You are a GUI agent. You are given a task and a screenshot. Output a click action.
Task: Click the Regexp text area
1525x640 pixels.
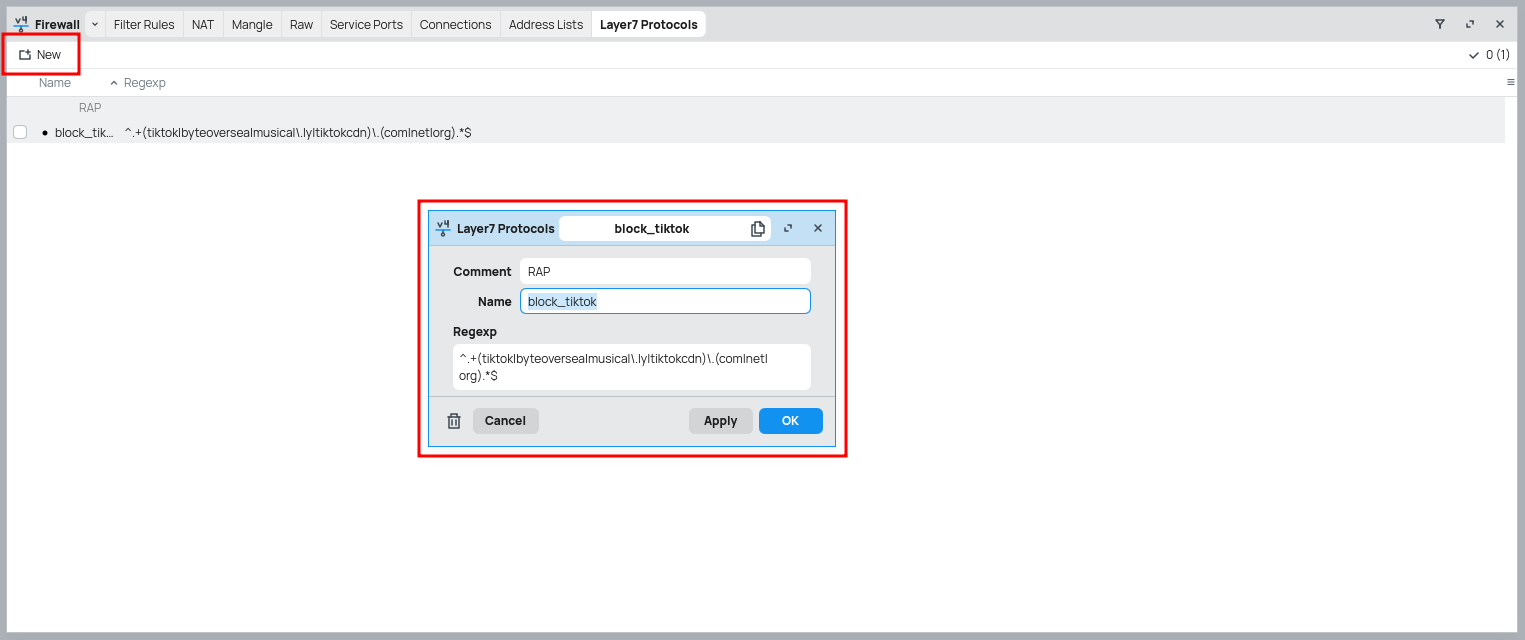(x=631, y=367)
